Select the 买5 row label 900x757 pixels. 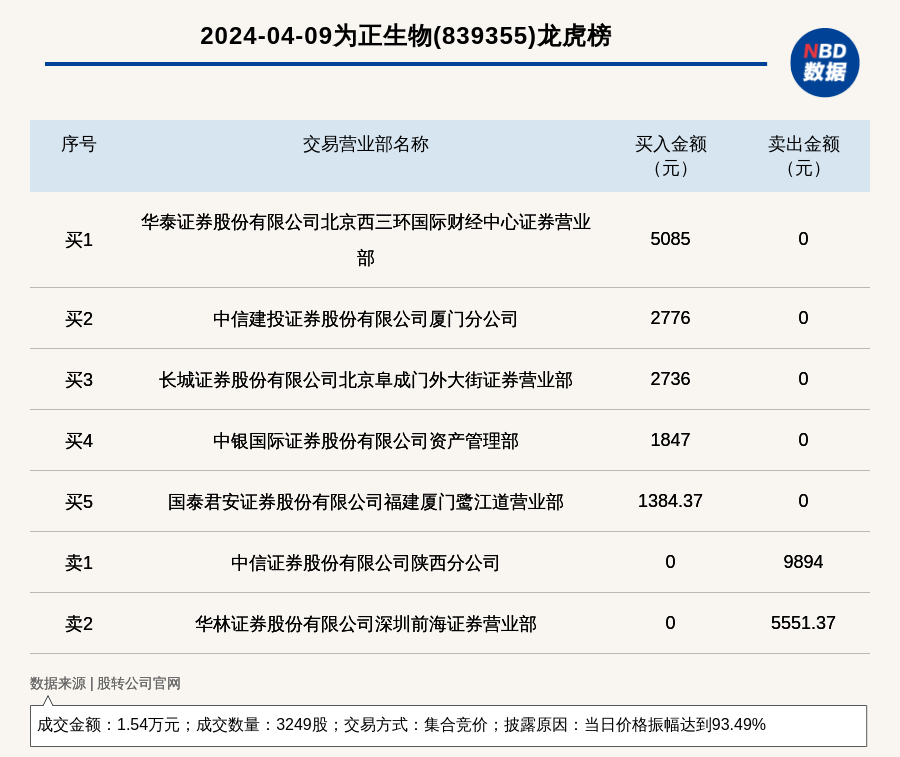coord(79,502)
